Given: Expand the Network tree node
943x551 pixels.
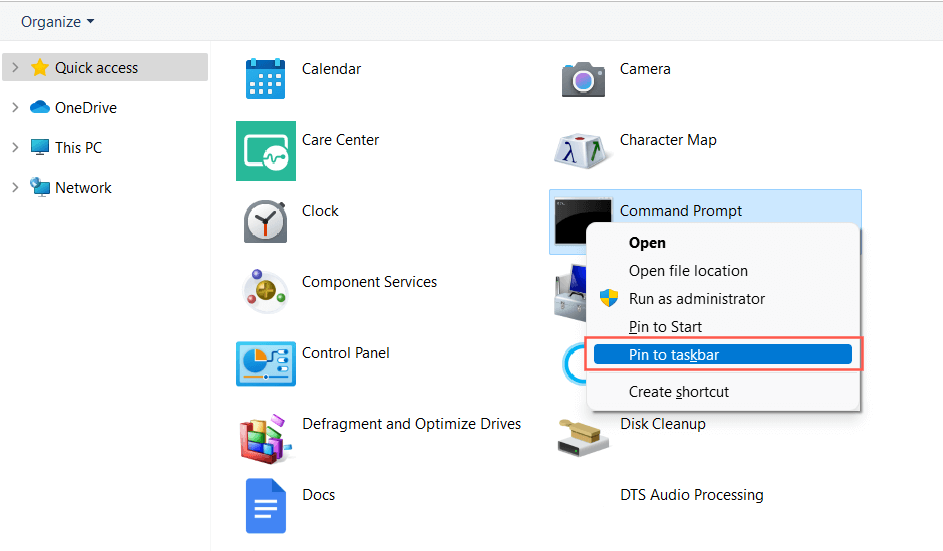Looking at the screenshot, I should click(15, 188).
